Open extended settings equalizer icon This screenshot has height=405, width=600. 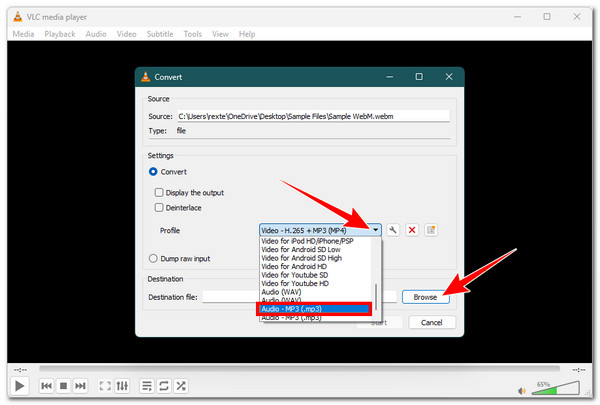pyautogui.click(x=122, y=385)
